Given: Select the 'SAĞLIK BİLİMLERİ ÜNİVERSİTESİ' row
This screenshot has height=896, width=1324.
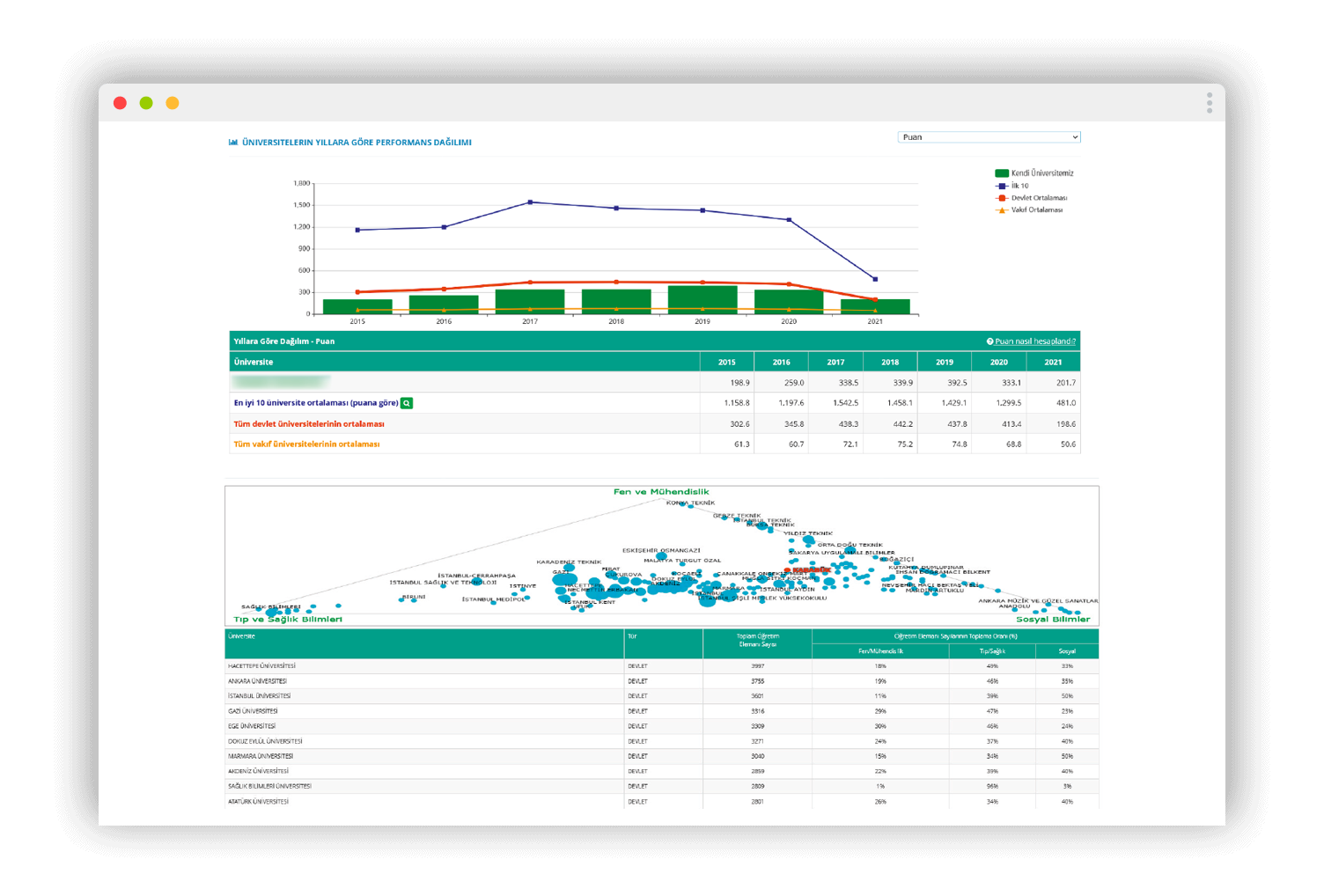Looking at the screenshot, I should 662,786.
